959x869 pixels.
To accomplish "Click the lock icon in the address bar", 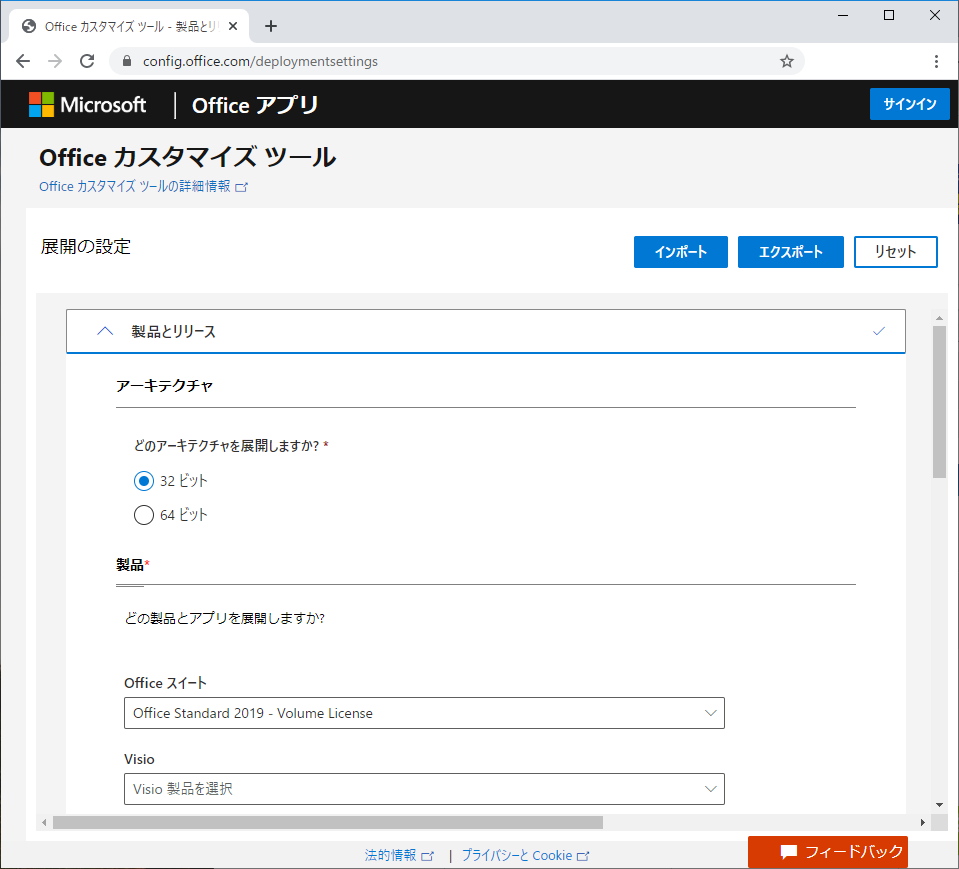I will pos(127,61).
